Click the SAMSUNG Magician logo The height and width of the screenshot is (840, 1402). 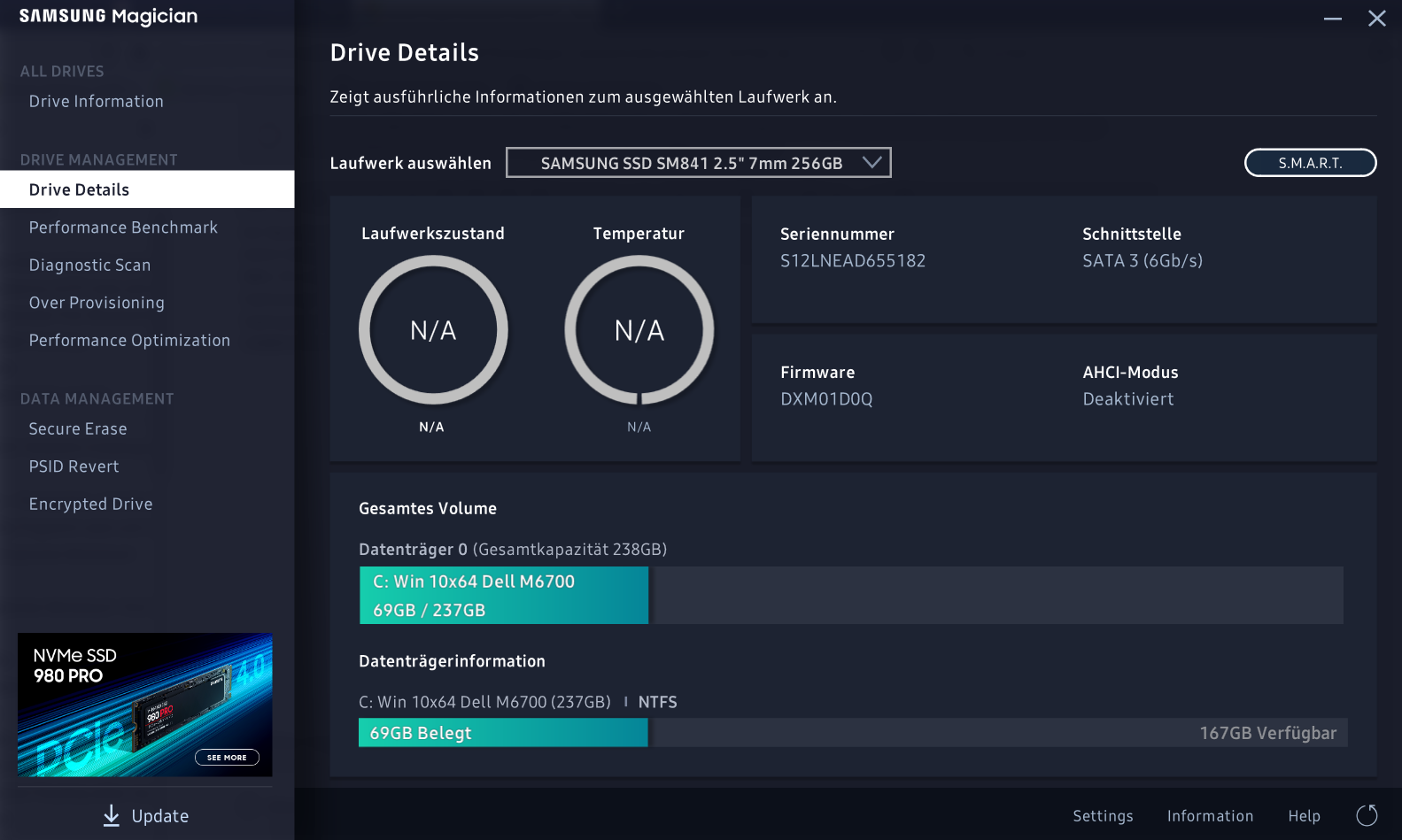[108, 17]
